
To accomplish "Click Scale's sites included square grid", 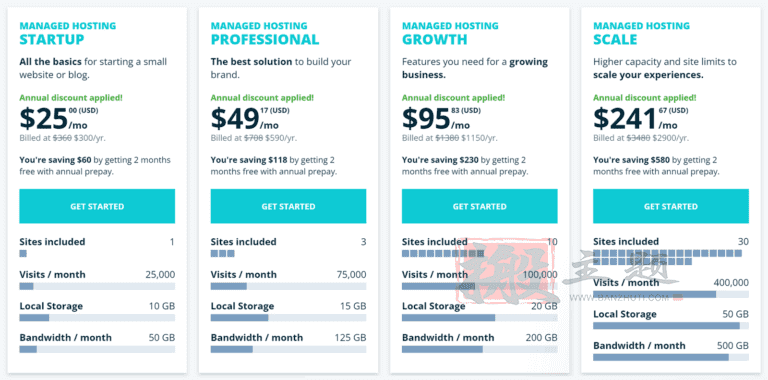I will pos(668,258).
